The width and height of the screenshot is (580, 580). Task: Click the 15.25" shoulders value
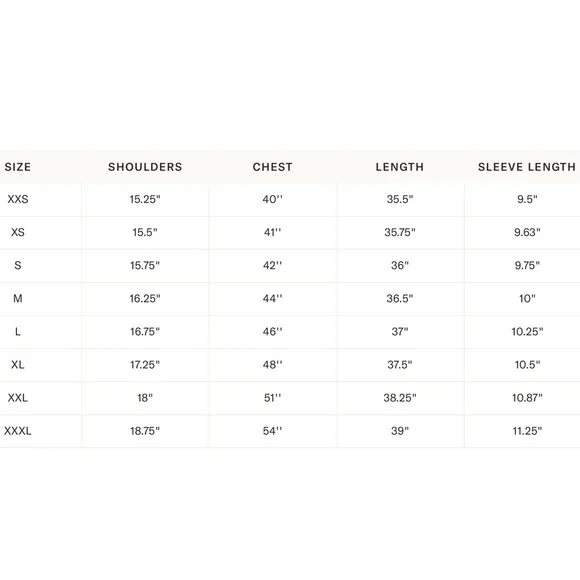click(145, 199)
